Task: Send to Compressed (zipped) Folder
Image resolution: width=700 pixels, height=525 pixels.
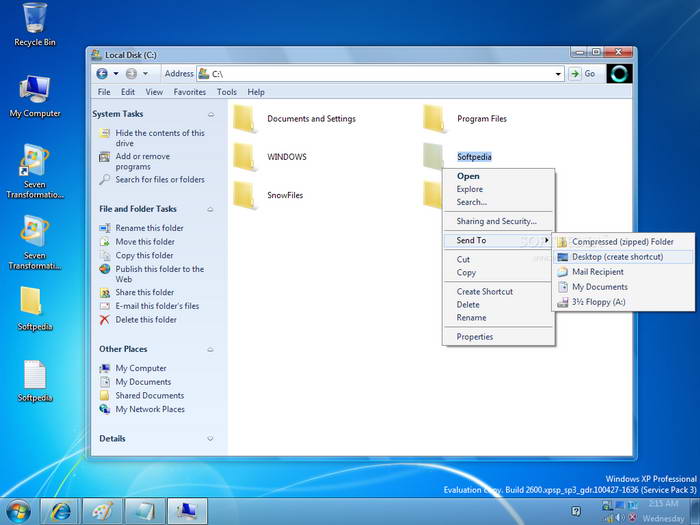Action: tap(624, 242)
